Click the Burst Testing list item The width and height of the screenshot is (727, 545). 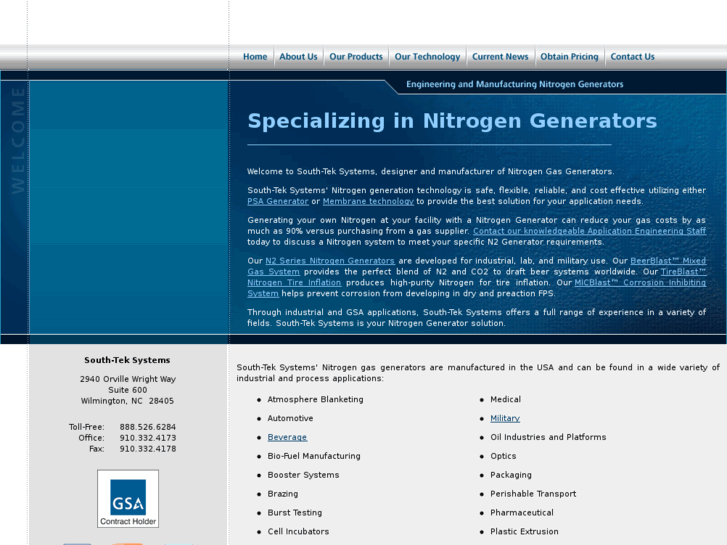pyautogui.click(x=295, y=513)
